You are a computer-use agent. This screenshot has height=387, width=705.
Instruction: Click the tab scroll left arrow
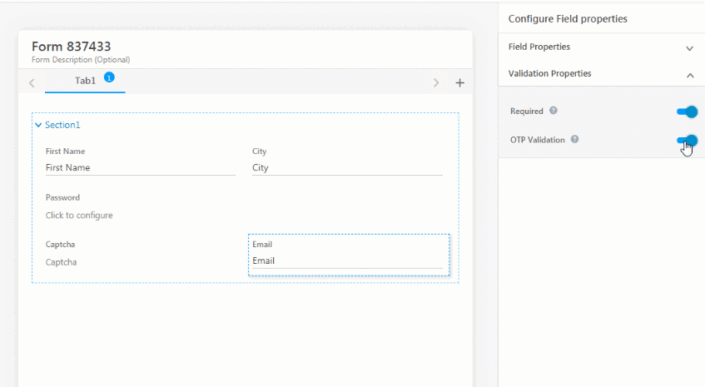(31, 83)
